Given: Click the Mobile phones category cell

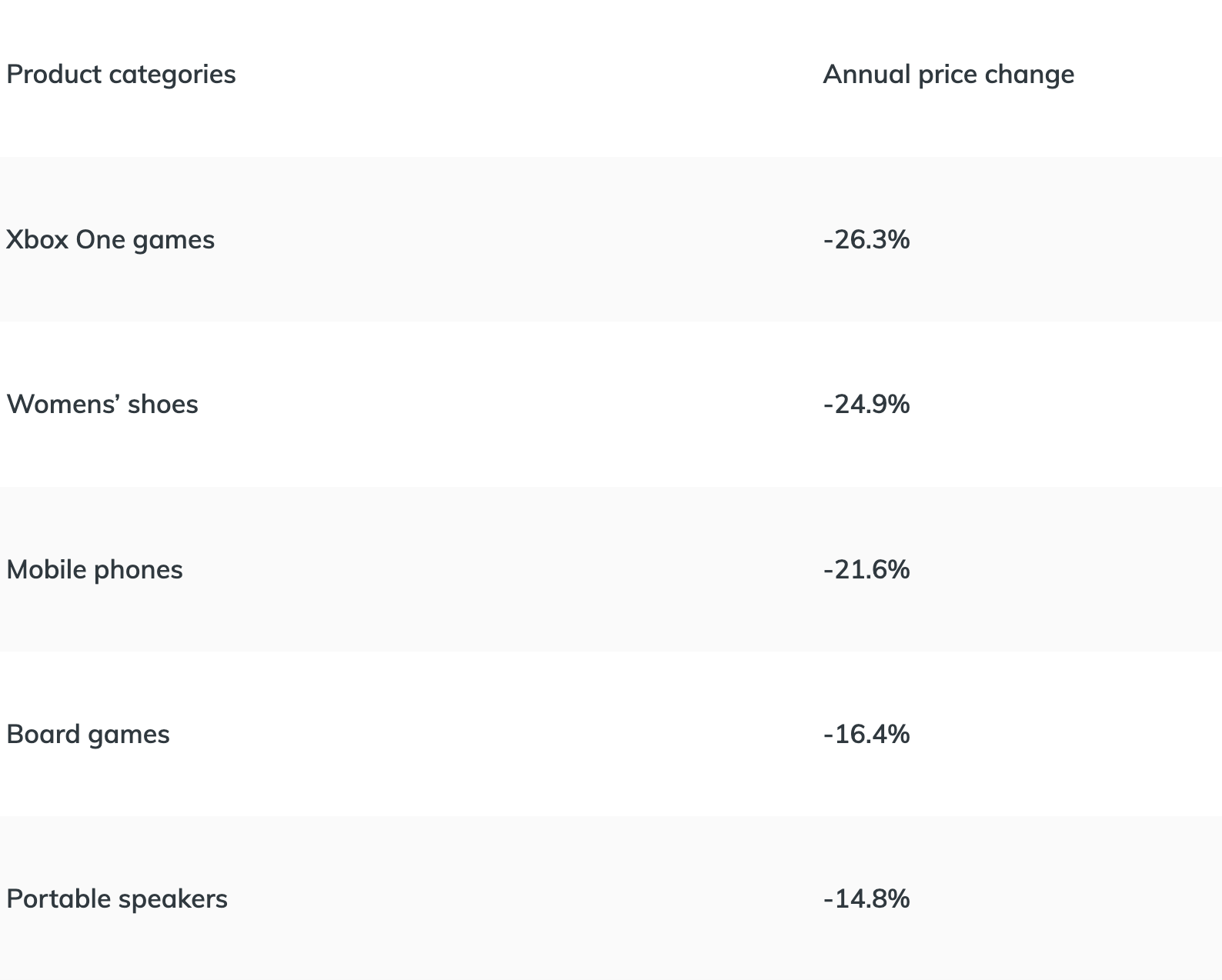Looking at the screenshot, I should click(95, 570).
